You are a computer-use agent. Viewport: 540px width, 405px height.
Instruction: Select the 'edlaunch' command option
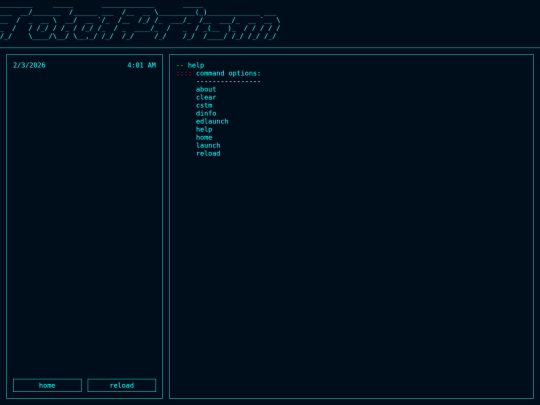tap(212, 122)
